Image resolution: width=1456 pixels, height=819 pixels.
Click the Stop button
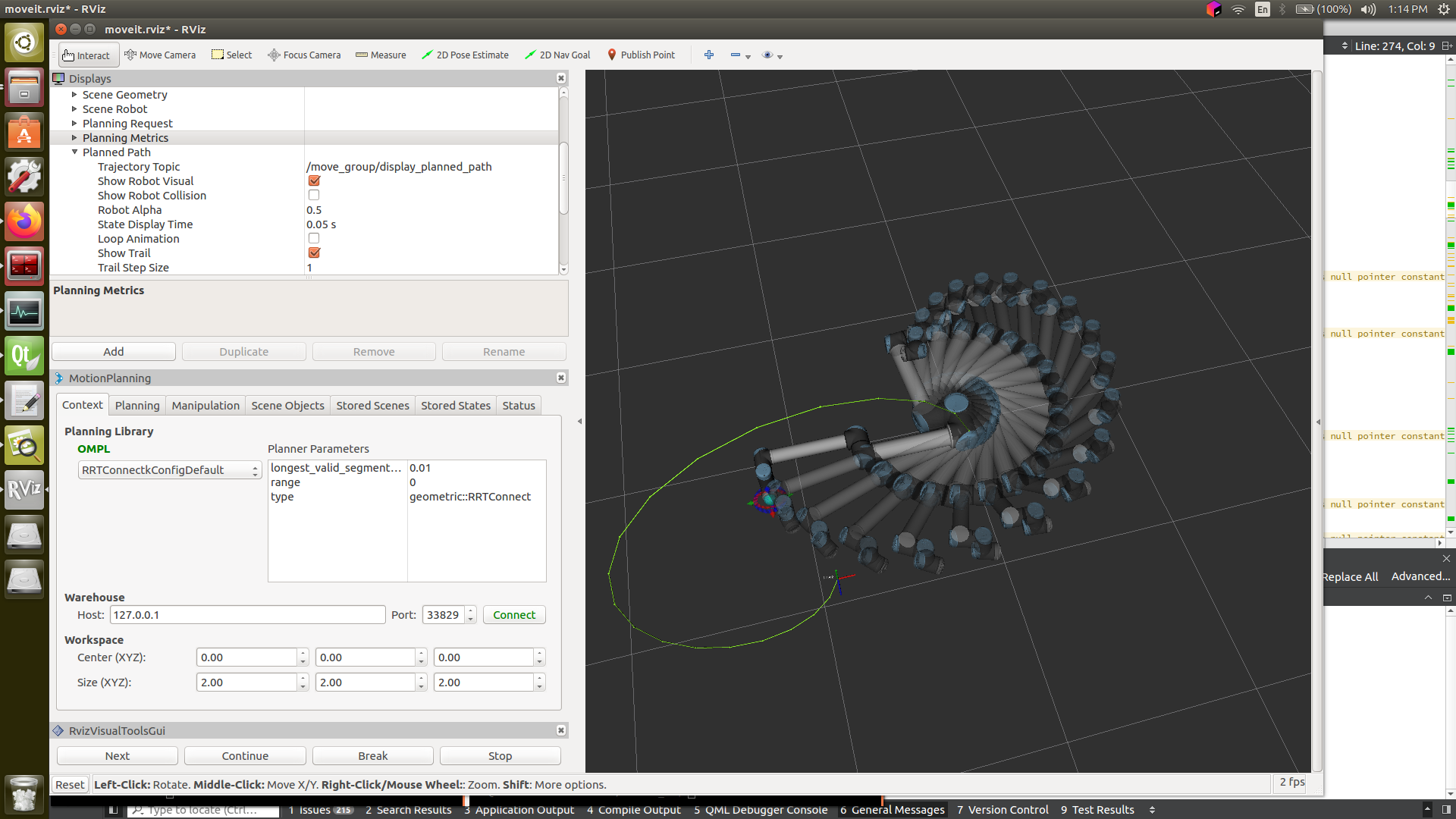[x=500, y=756]
